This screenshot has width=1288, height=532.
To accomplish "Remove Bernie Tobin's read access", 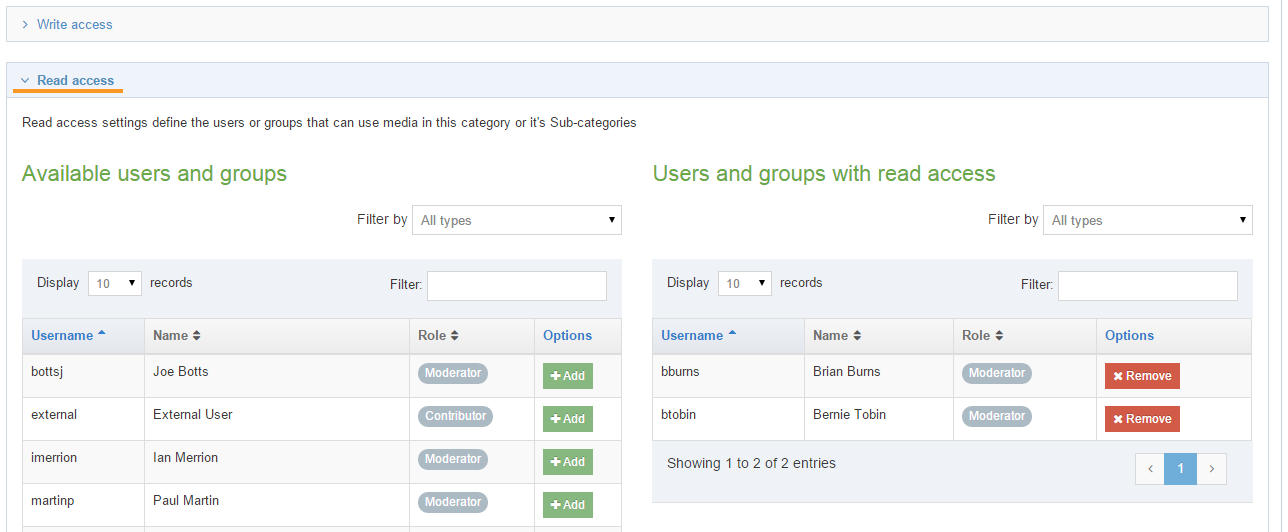I will [1141, 419].
